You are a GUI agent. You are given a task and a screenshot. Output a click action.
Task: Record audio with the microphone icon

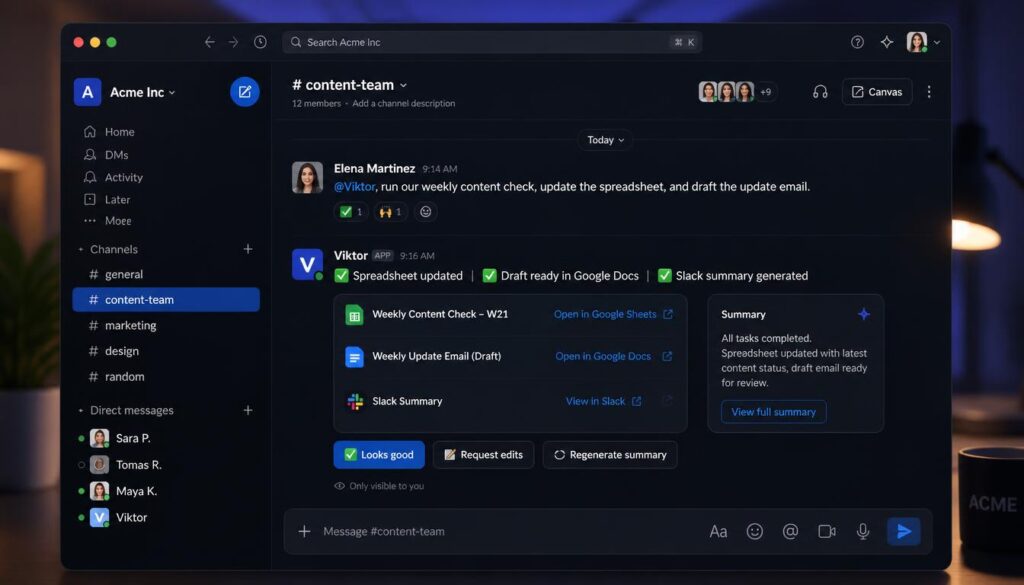(863, 531)
